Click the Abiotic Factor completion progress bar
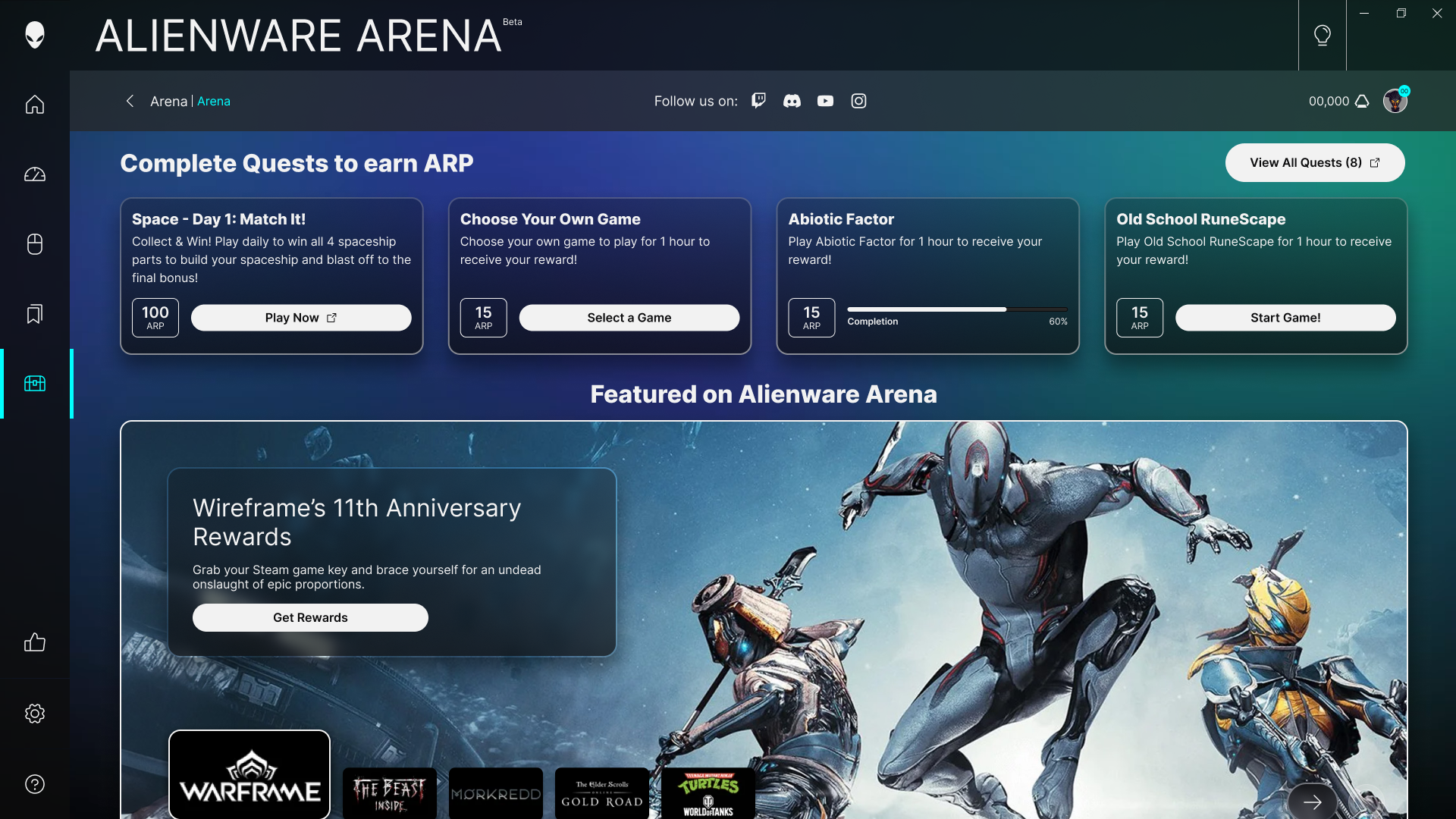Screen dimensions: 1456x819 [957, 309]
